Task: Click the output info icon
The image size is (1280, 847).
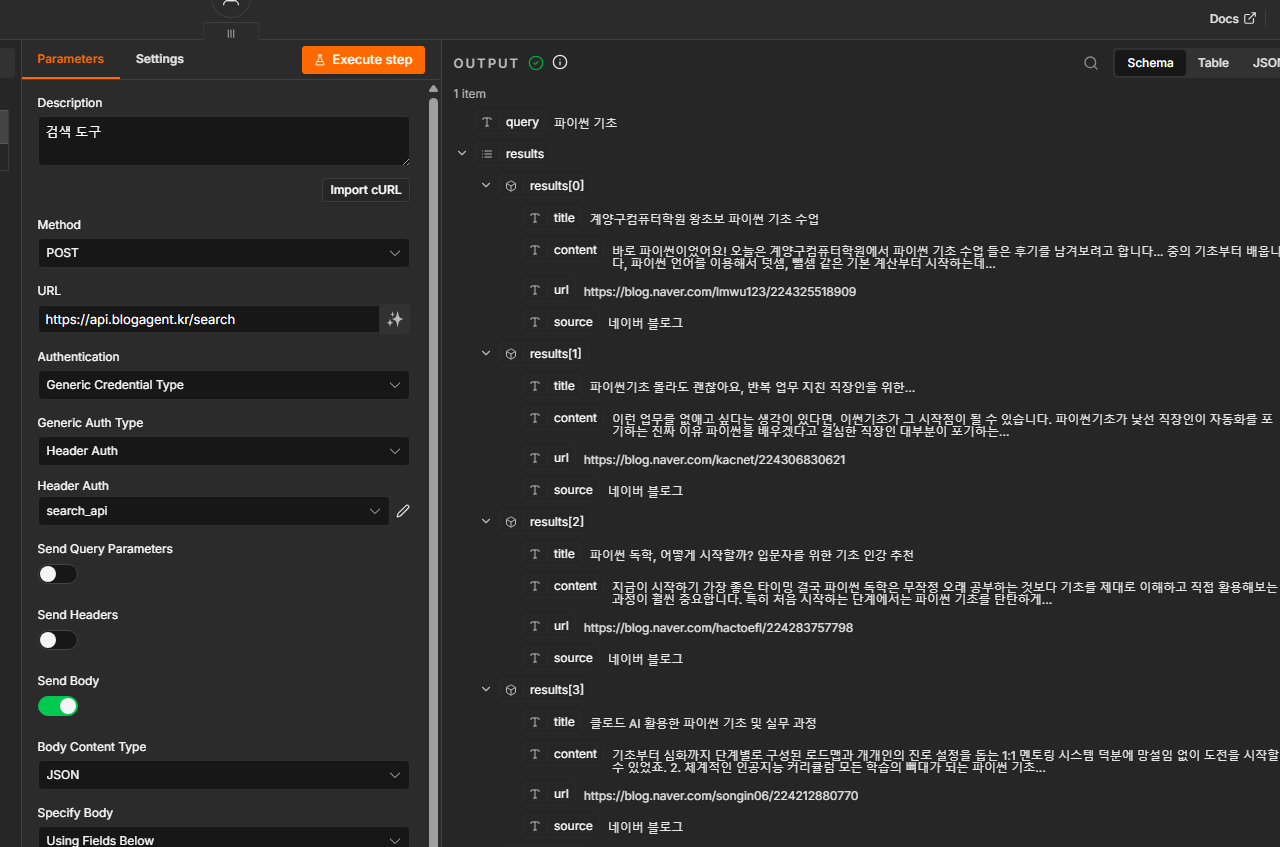Action: click(560, 63)
